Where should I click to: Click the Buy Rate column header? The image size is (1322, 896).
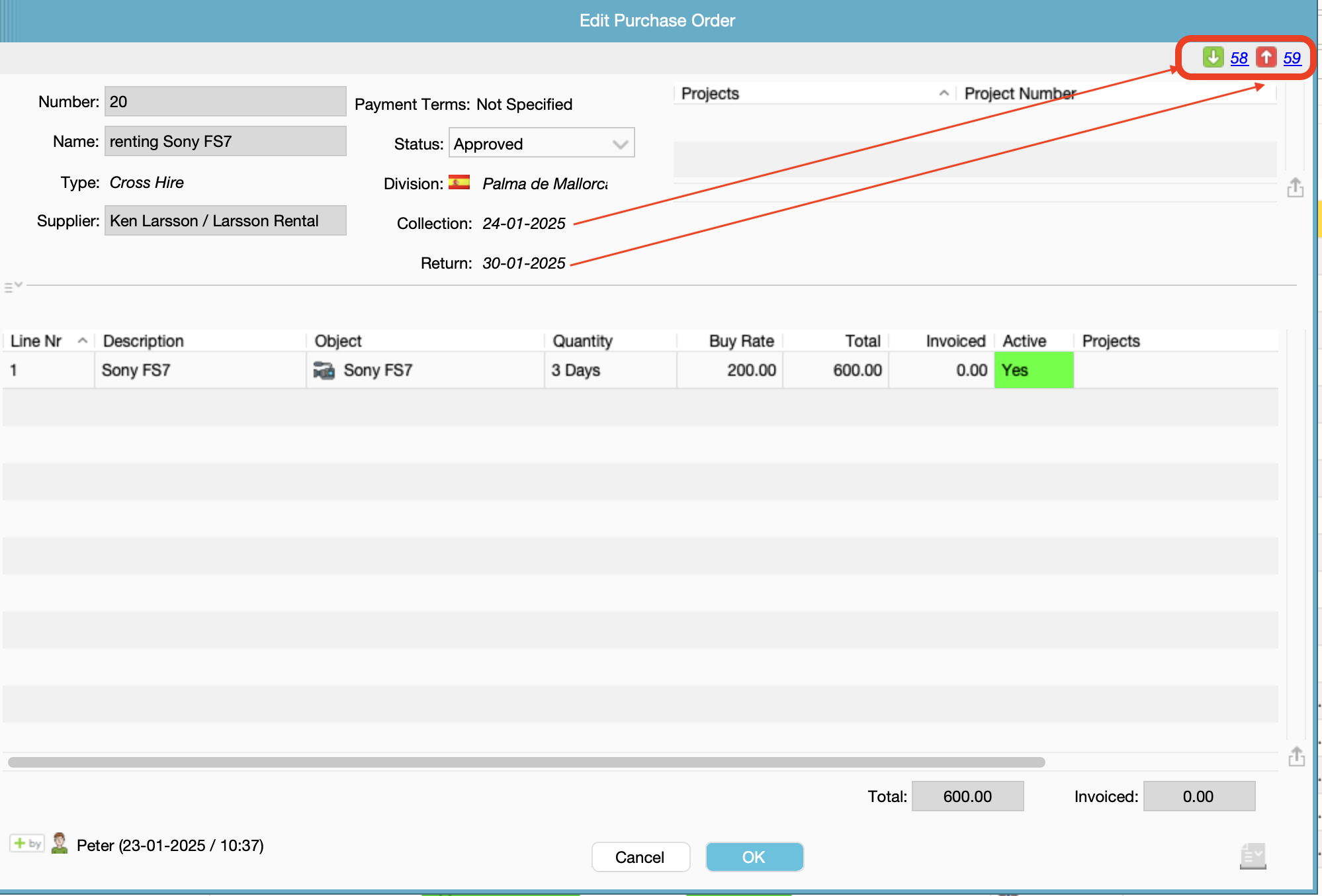(740, 341)
